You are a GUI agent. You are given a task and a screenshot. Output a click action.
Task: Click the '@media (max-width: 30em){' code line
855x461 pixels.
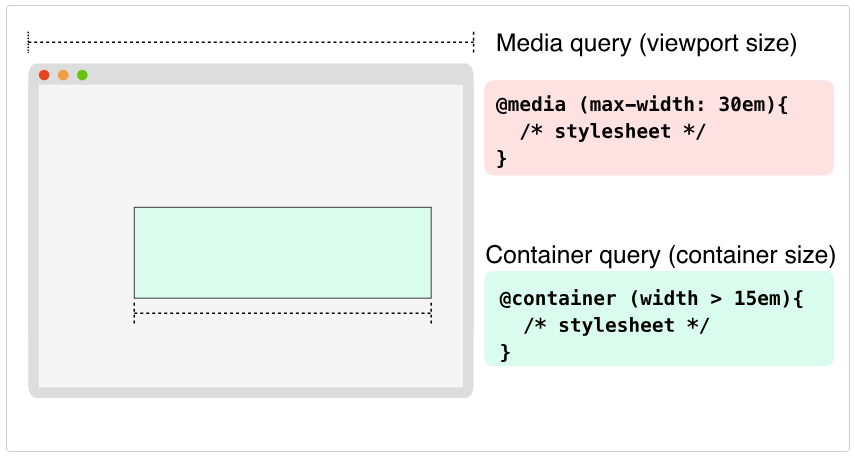coord(642,104)
